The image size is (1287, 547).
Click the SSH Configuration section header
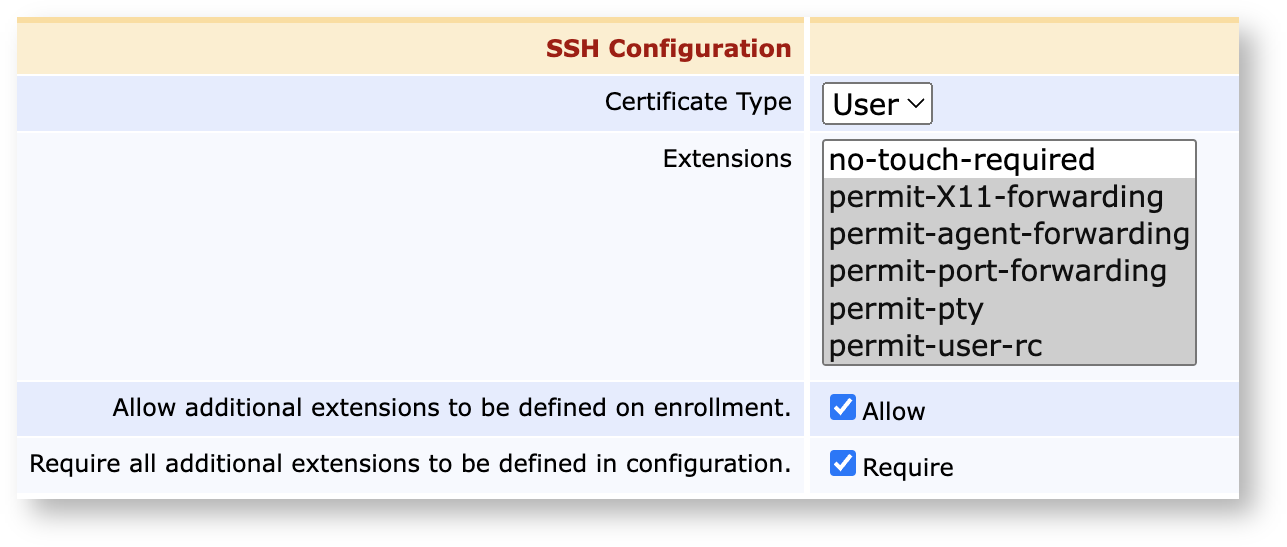click(x=668, y=48)
